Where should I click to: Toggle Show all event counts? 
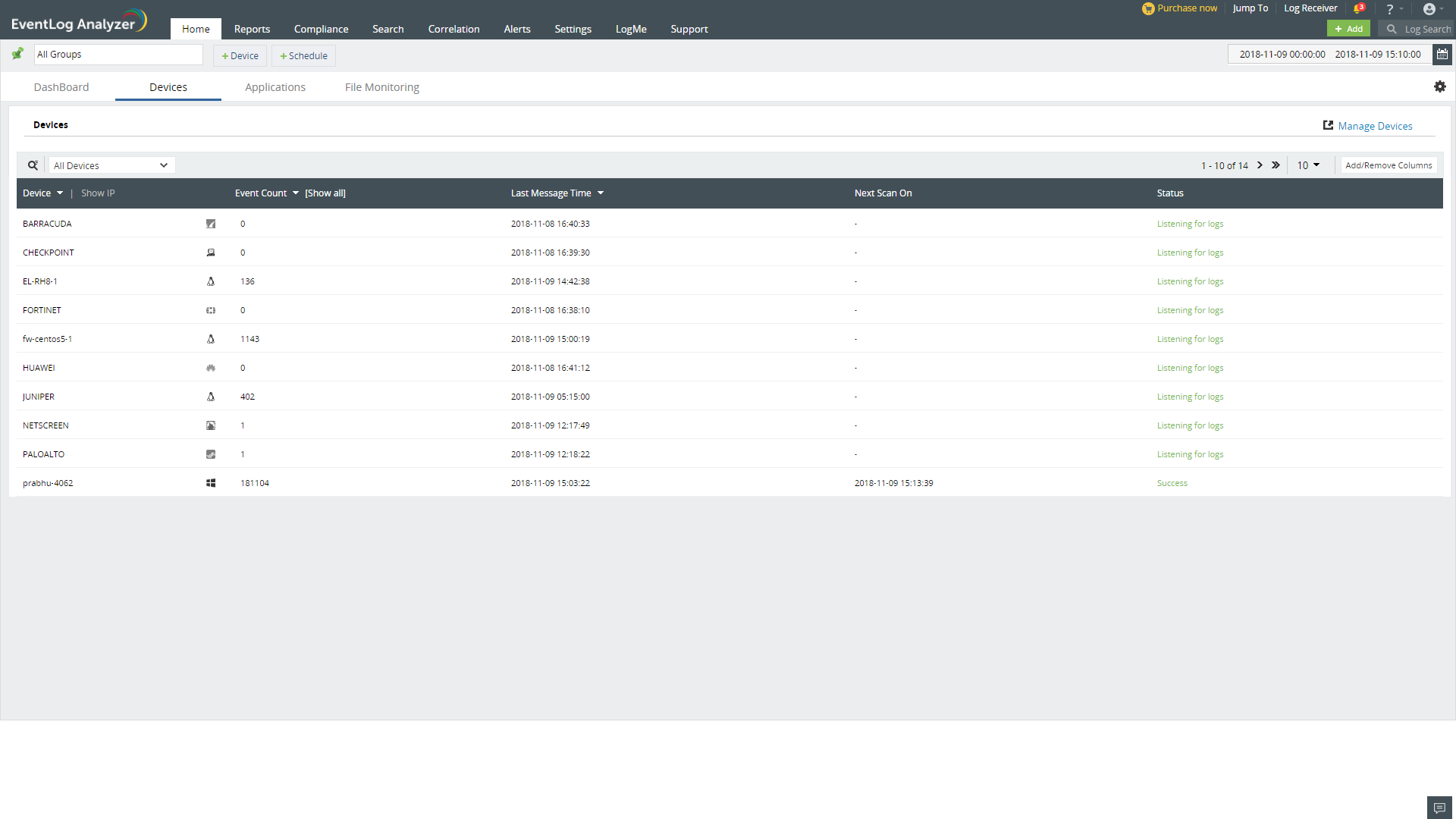[x=325, y=193]
